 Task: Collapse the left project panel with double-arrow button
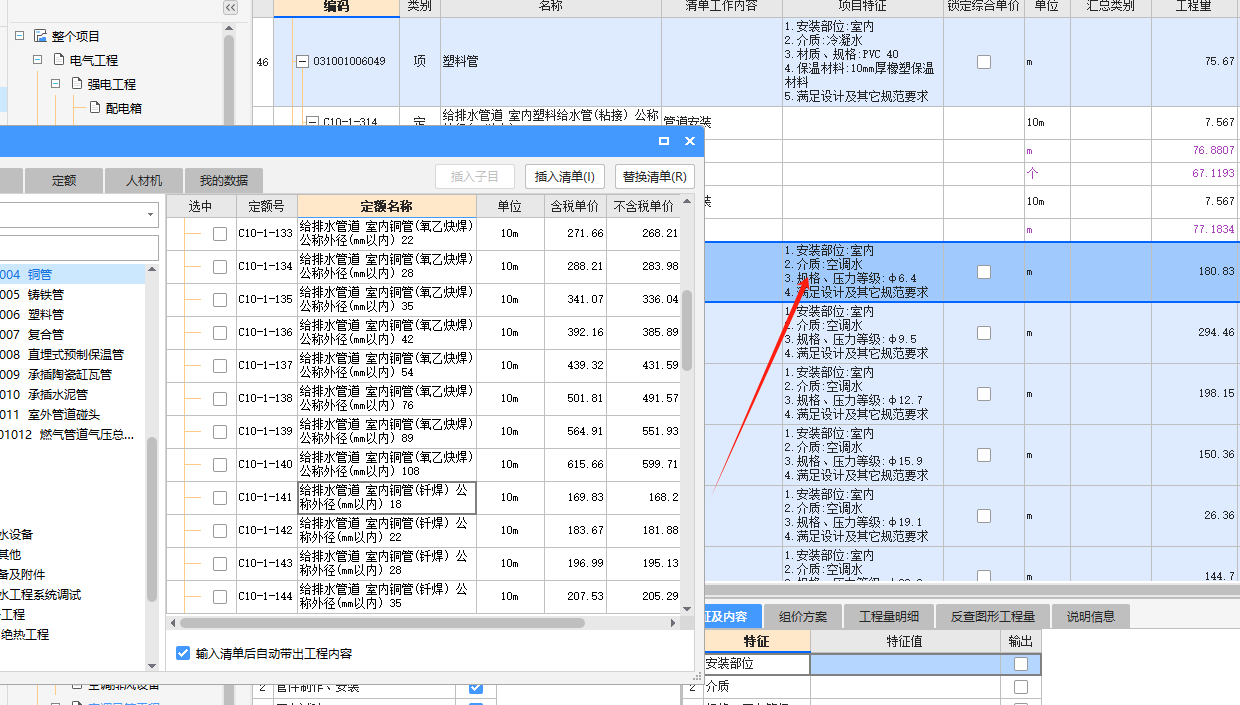[x=230, y=8]
